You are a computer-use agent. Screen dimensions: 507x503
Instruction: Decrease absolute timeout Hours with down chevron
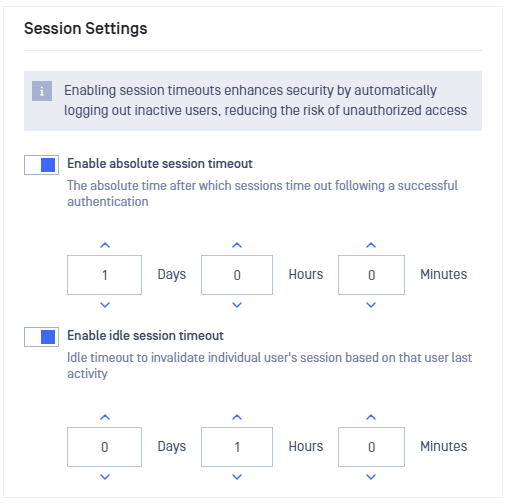point(237,305)
